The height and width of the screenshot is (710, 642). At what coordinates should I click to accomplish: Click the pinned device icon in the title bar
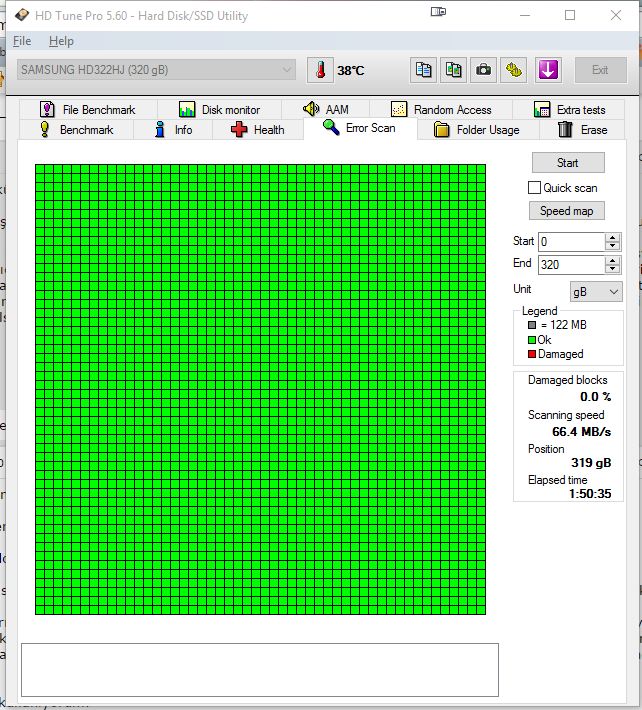(x=438, y=12)
